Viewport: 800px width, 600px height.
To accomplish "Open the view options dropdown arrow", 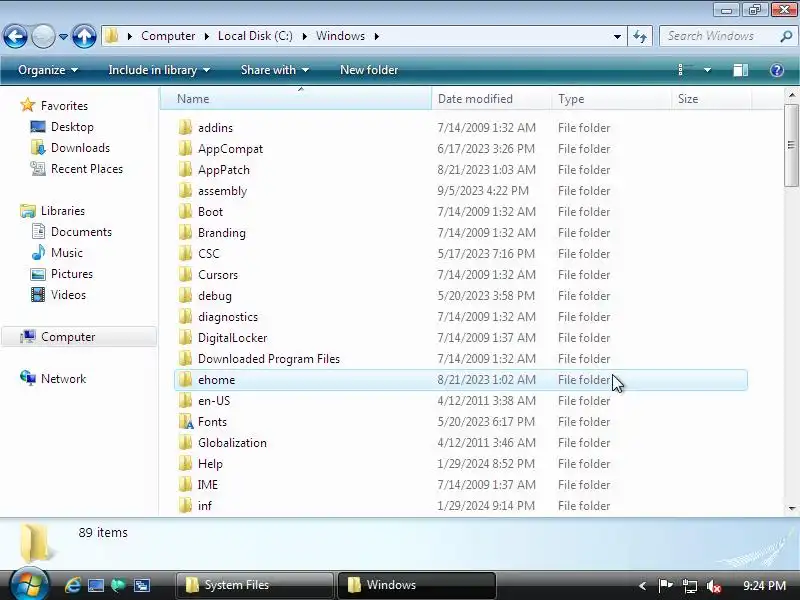I will (x=707, y=70).
